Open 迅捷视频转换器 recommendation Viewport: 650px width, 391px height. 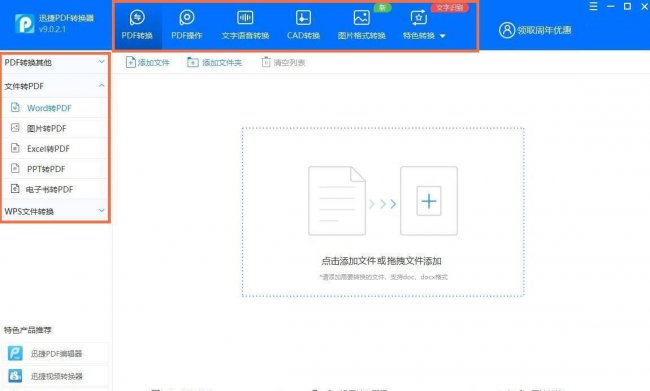coord(55,376)
